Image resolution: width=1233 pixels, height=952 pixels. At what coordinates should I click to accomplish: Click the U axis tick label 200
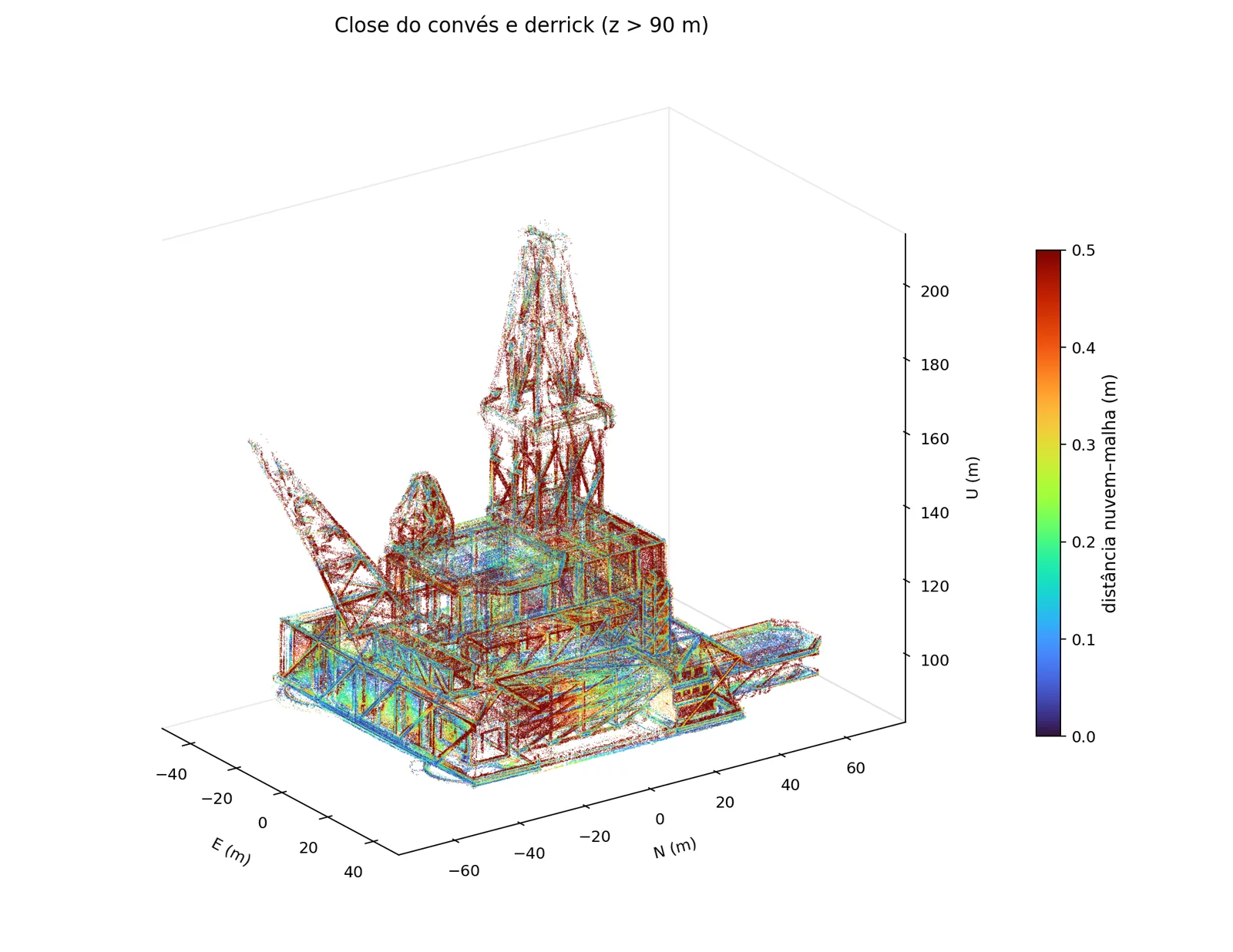(935, 292)
